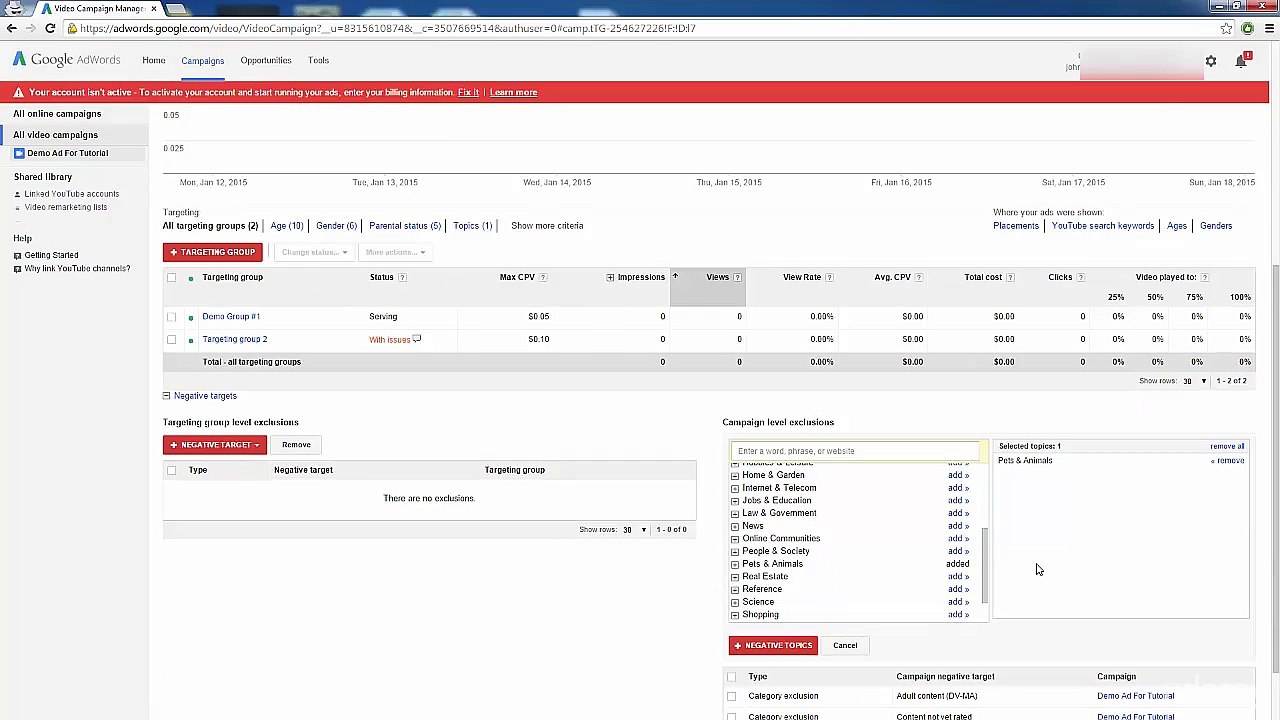Click the Negative Topics button

(x=773, y=645)
